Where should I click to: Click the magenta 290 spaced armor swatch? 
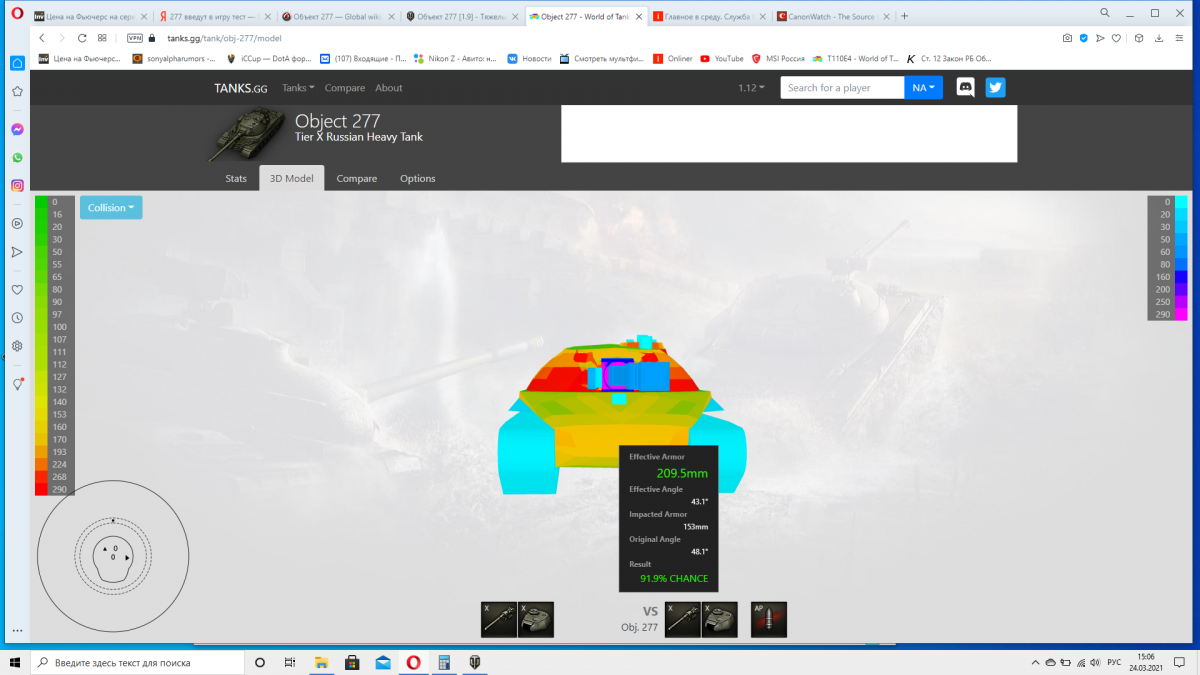click(x=1182, y=314)
